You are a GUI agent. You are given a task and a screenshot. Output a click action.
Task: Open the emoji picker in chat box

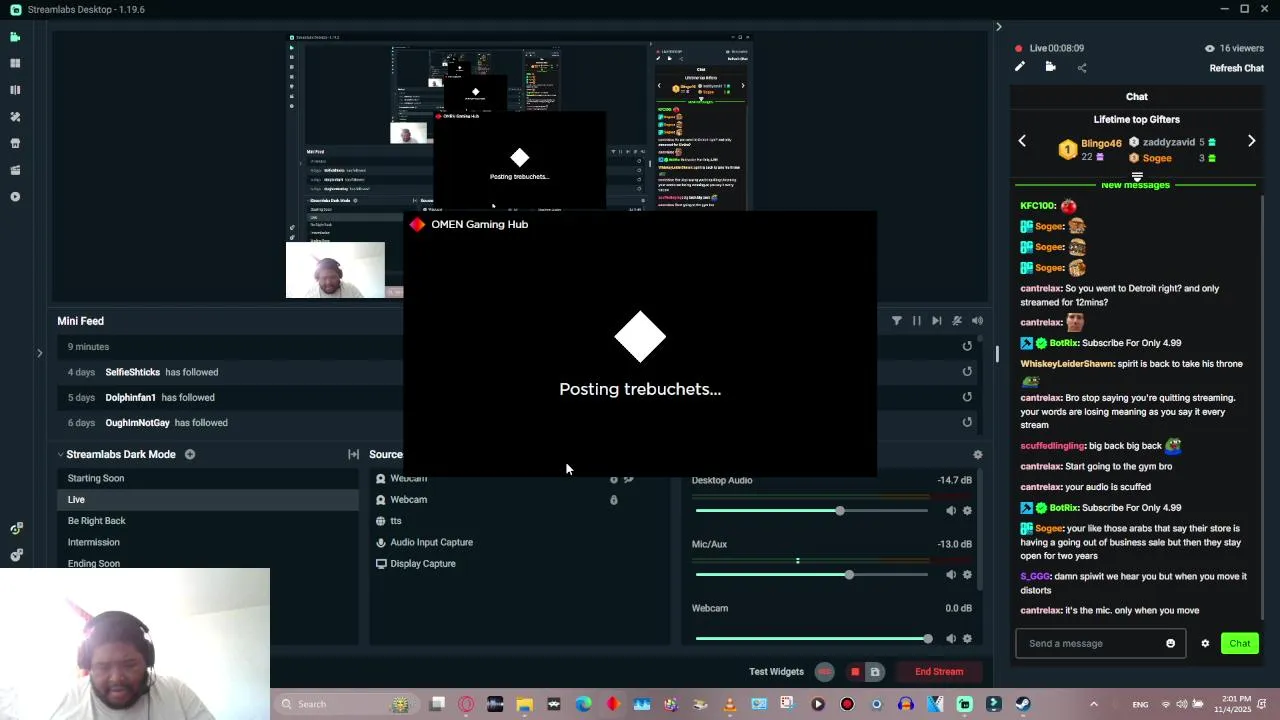coord(1171,644)
